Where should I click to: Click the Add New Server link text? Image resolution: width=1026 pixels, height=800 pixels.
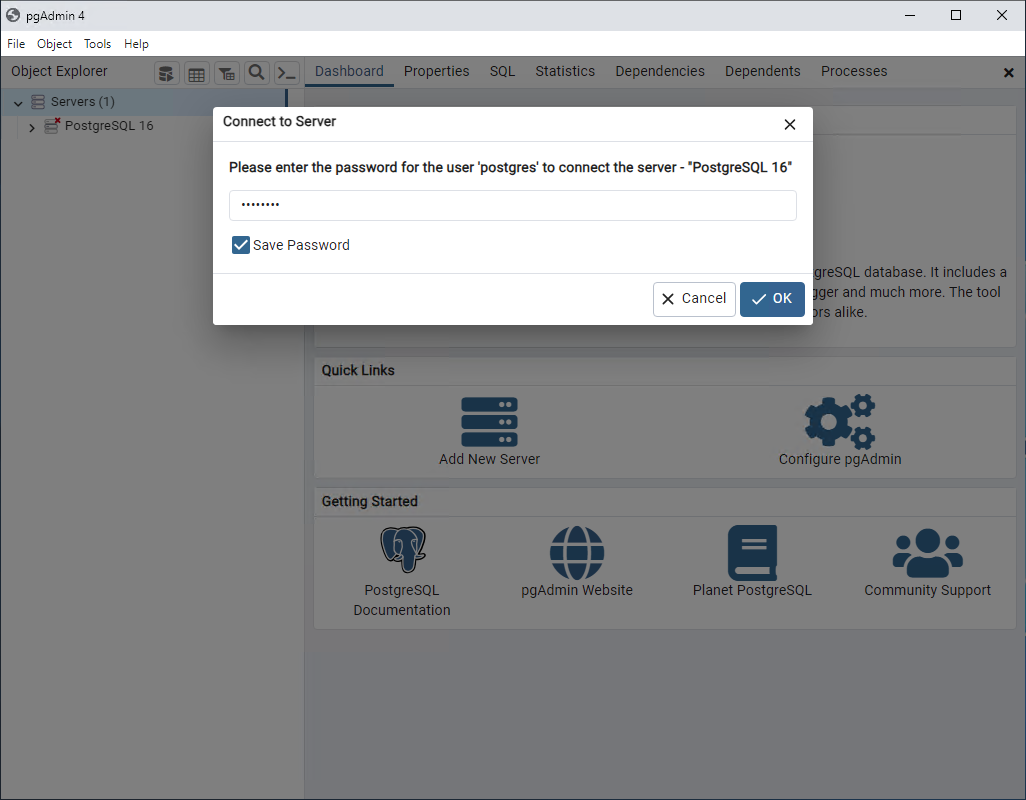coord(489,459)
